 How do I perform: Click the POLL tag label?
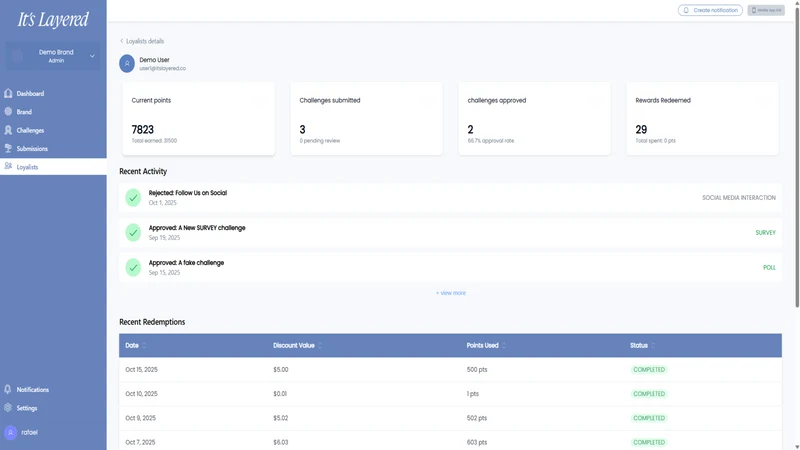click(x=769, y=267)
